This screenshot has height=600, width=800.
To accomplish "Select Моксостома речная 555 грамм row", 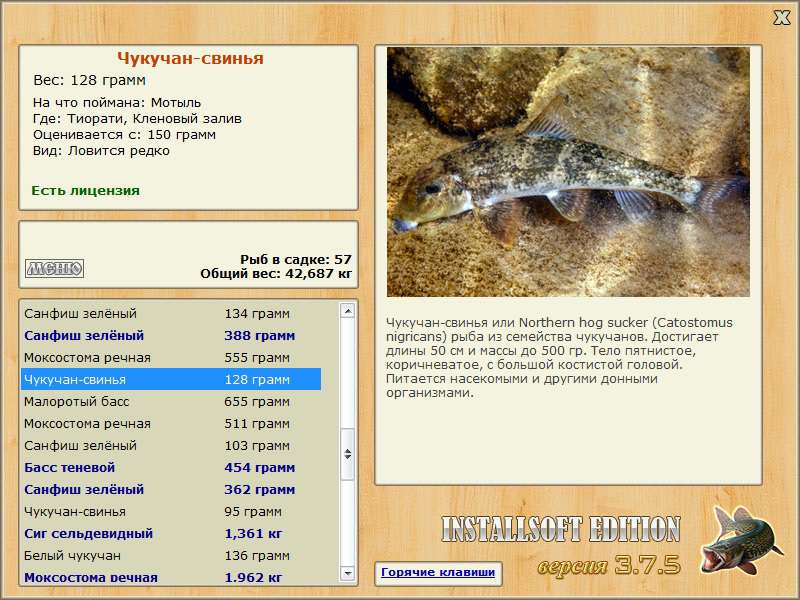I will pos(171,357).
